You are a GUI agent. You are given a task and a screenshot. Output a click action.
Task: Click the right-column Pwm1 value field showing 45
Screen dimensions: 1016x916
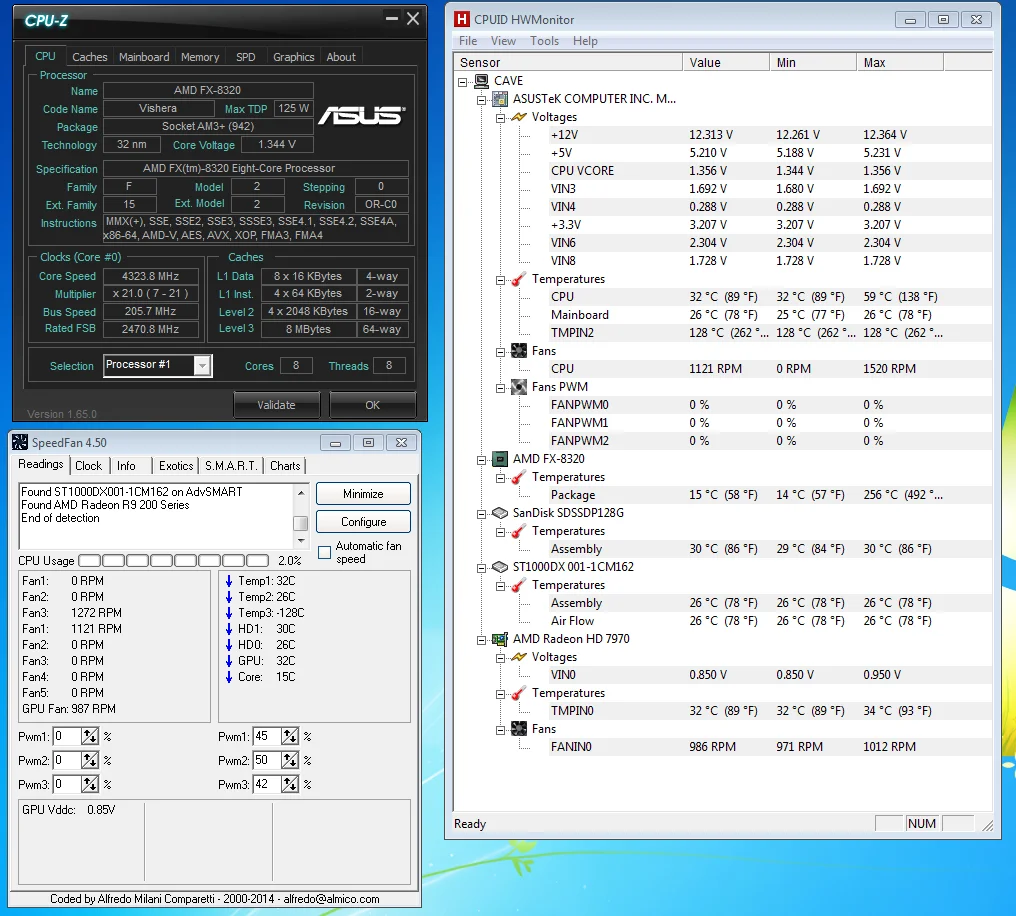(266, 737)
